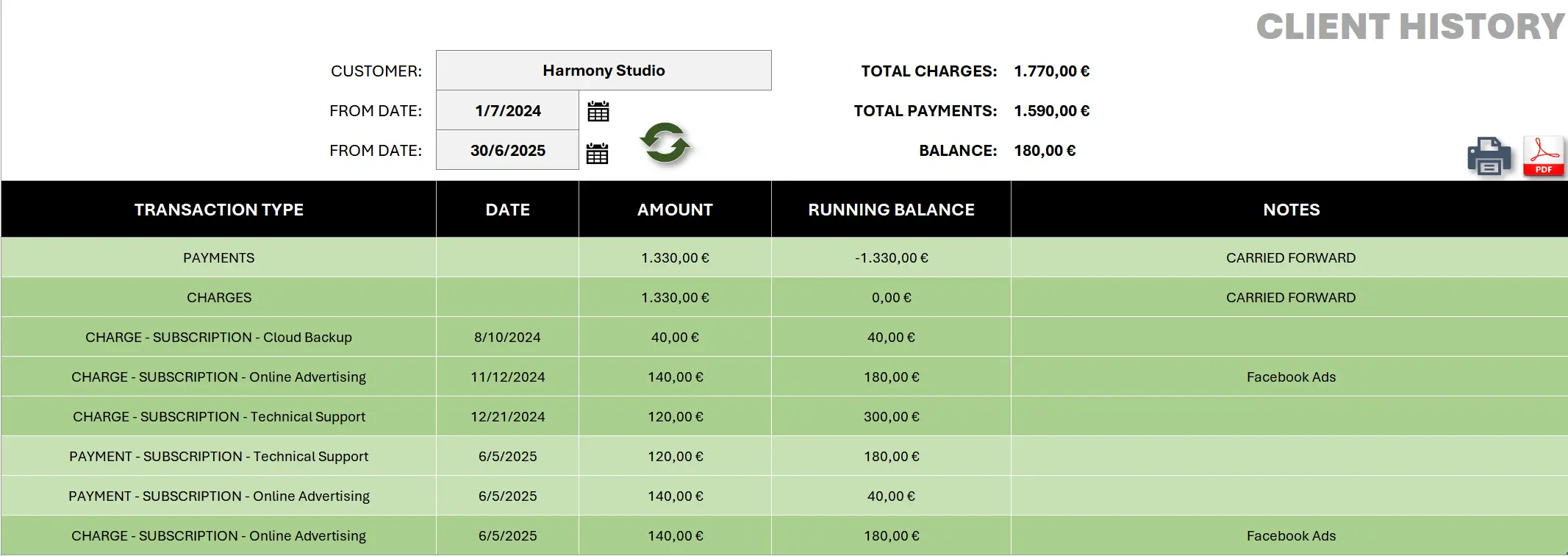Select the CHARGES carried forward row label
Image resolution: width=1568 pixels, height=556 pixels.
[x=219, y=298]
